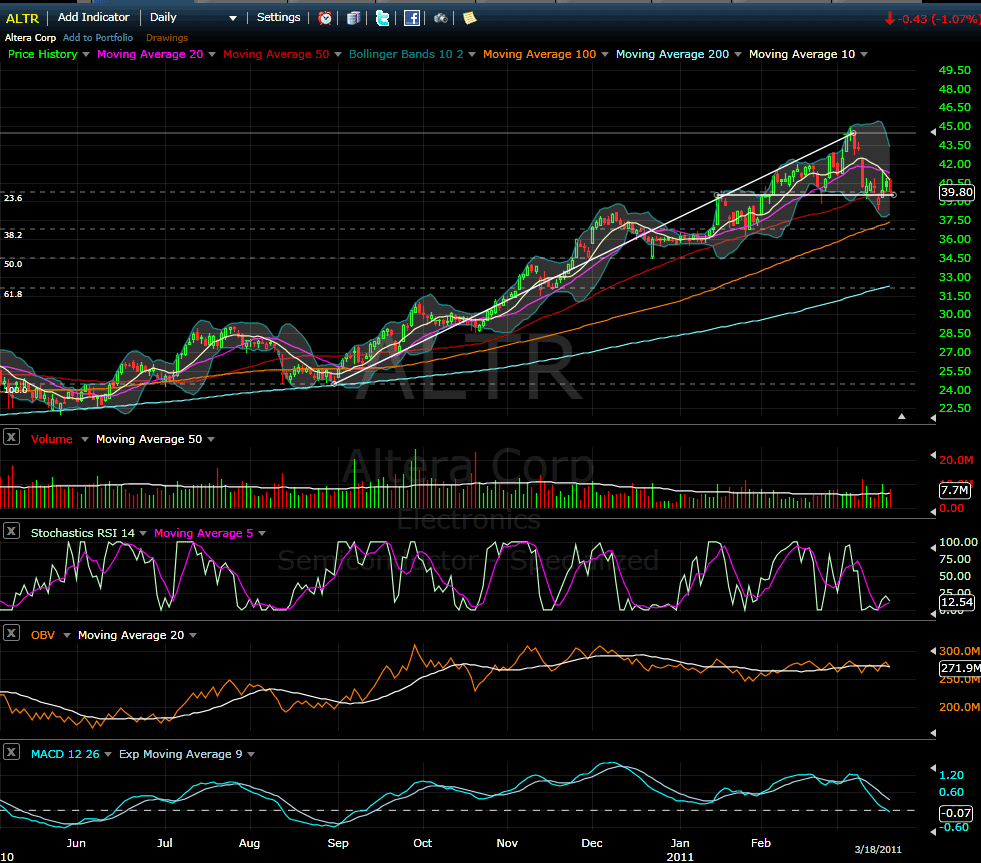The height and width of the screenshot is (863, 981).
Task: Select the red Volume label
Action: click(52, 439)
